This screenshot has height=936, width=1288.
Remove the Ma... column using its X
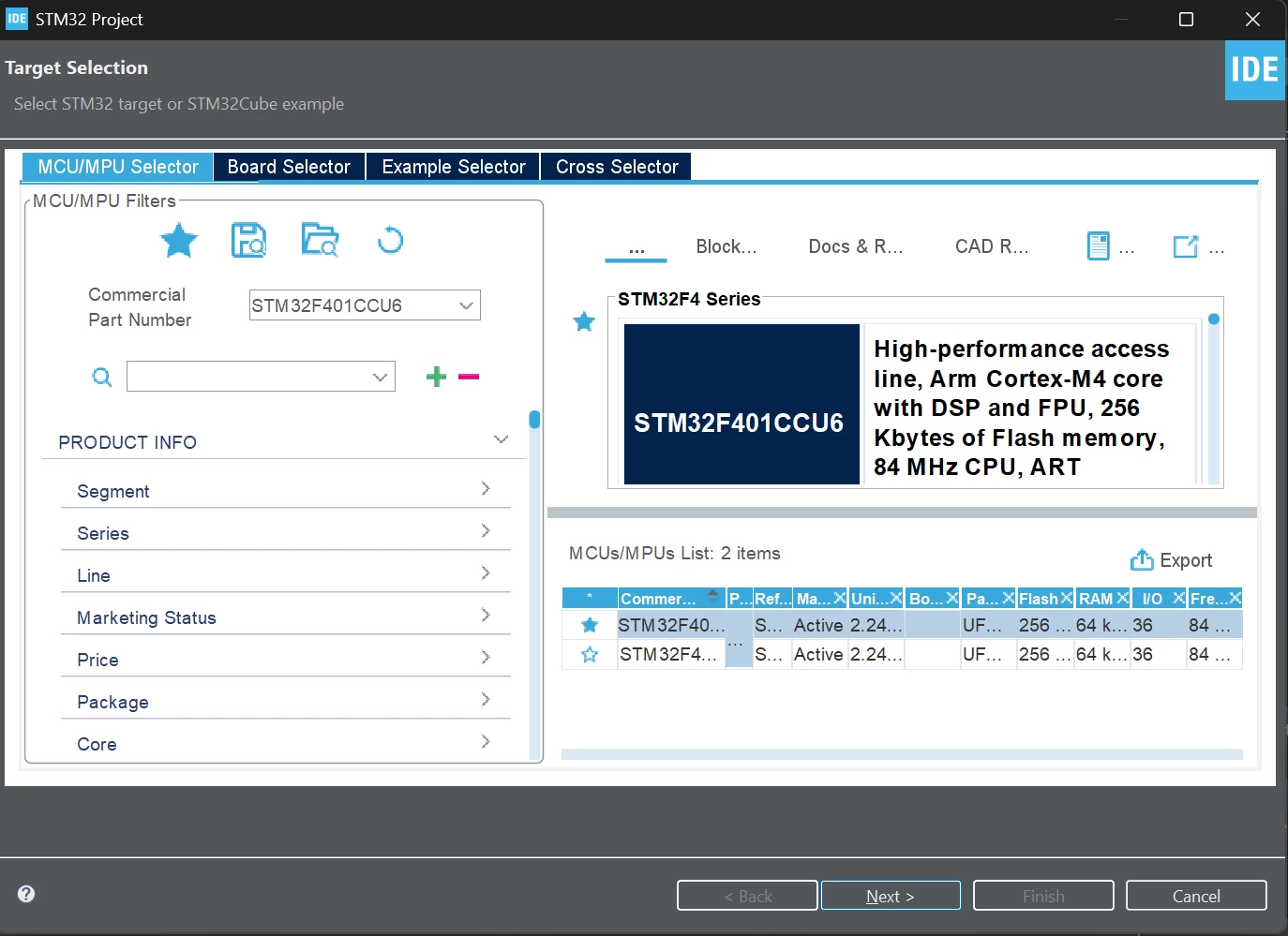pyautogui.click(x=840, y=598)
